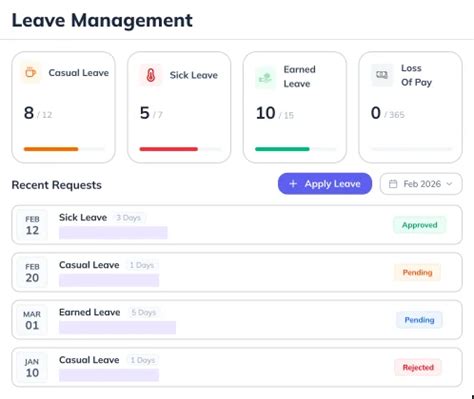Click the 1 Days tag on JAN 10 request
474x399 pixels.
(x=143, y=360)
